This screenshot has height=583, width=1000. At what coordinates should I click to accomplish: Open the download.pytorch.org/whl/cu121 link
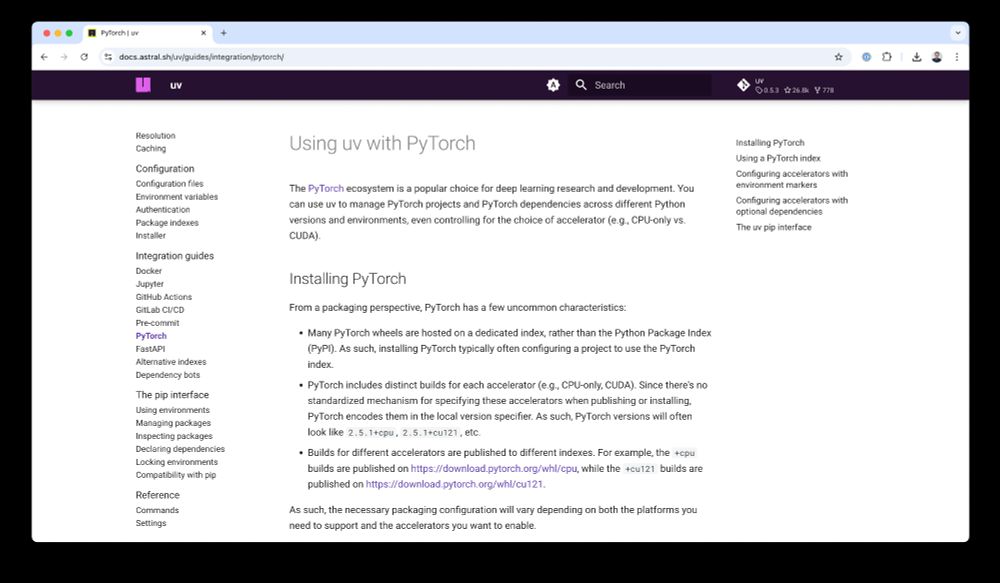454,484
